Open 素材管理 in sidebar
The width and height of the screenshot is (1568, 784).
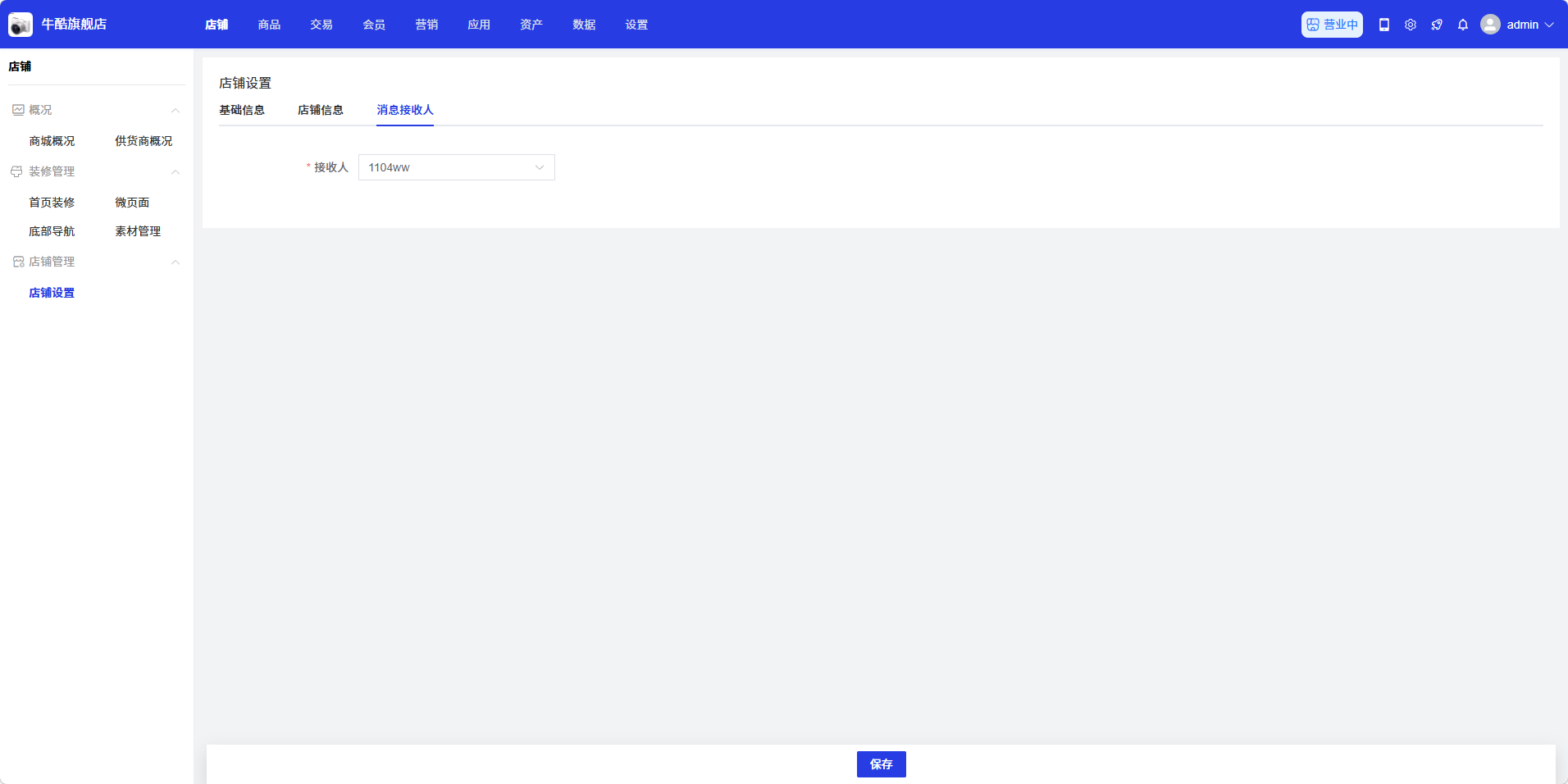(138, 231)
